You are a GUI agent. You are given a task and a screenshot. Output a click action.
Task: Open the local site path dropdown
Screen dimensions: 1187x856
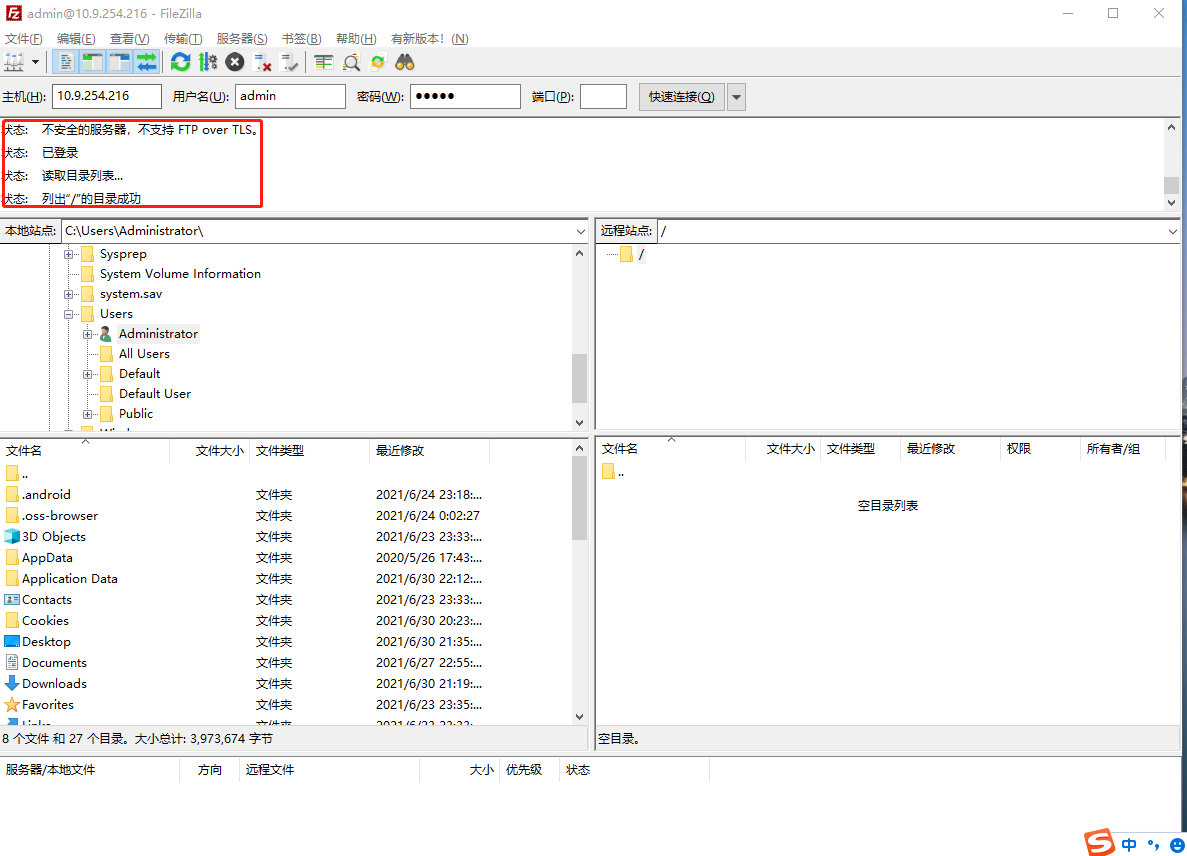[581, 232]
